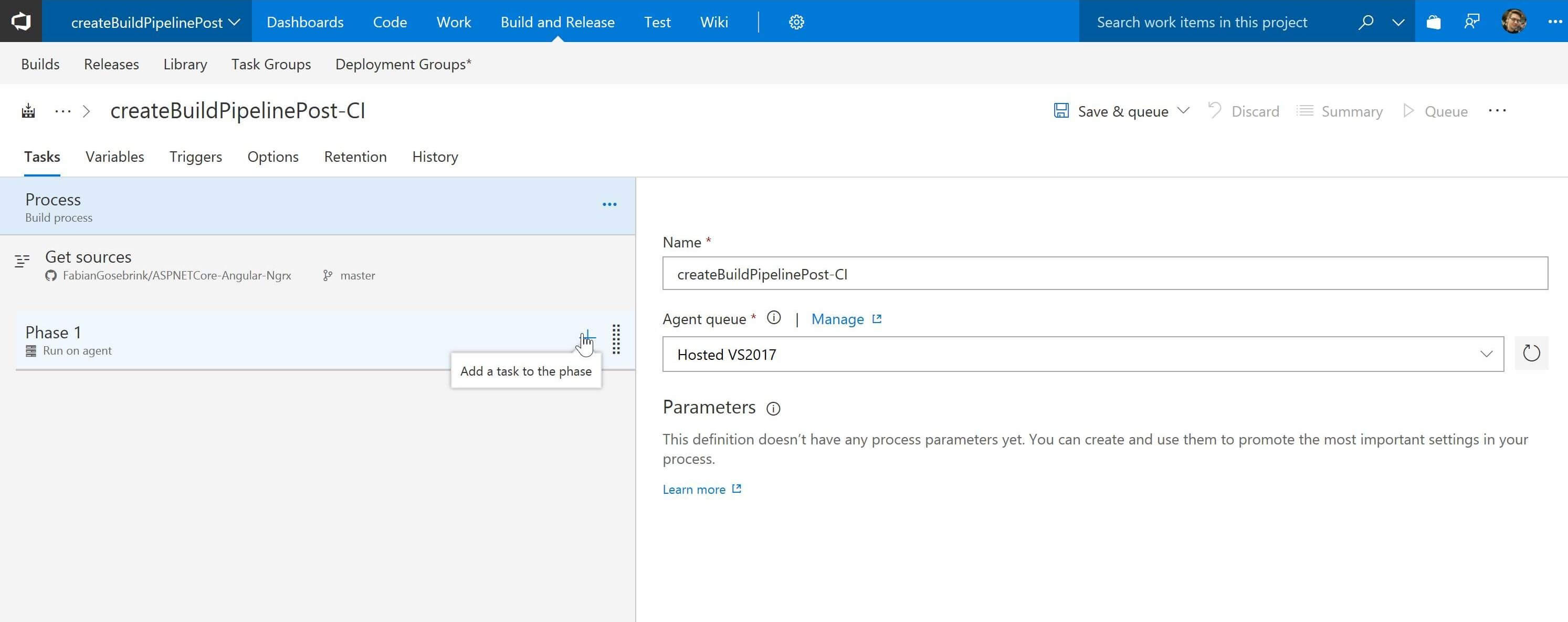This screenshot has width=1568, height=622.
Task: Click the Visual Studio Team Services logo
Action: coord(20,22)
